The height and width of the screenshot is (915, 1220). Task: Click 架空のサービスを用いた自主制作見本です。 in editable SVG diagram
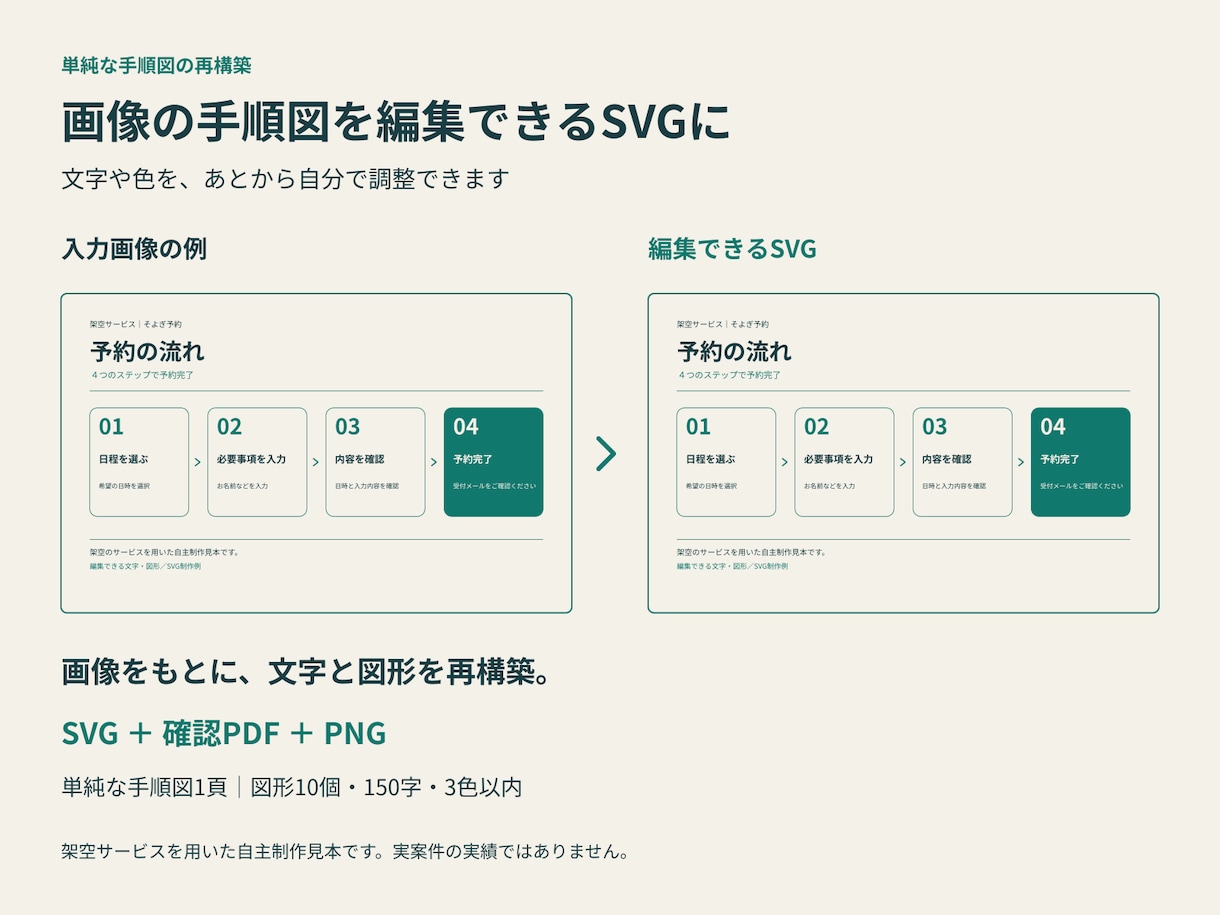pos(752,552)
